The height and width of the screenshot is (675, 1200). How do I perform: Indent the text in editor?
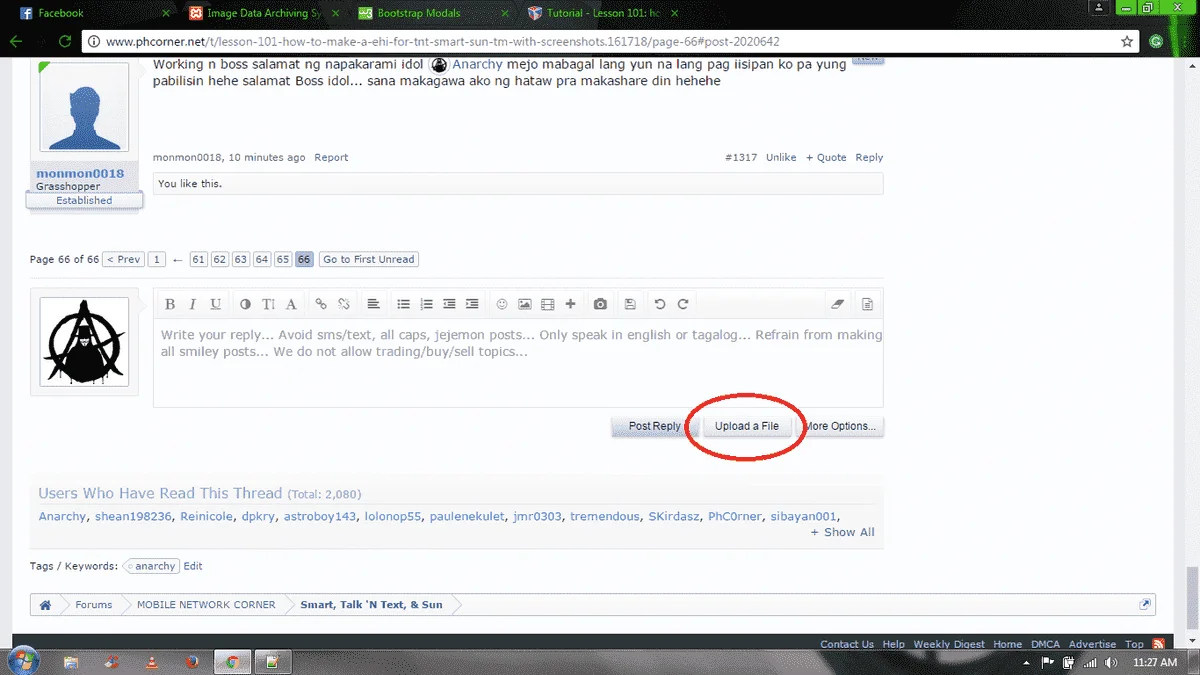click(x=472, y=304)
